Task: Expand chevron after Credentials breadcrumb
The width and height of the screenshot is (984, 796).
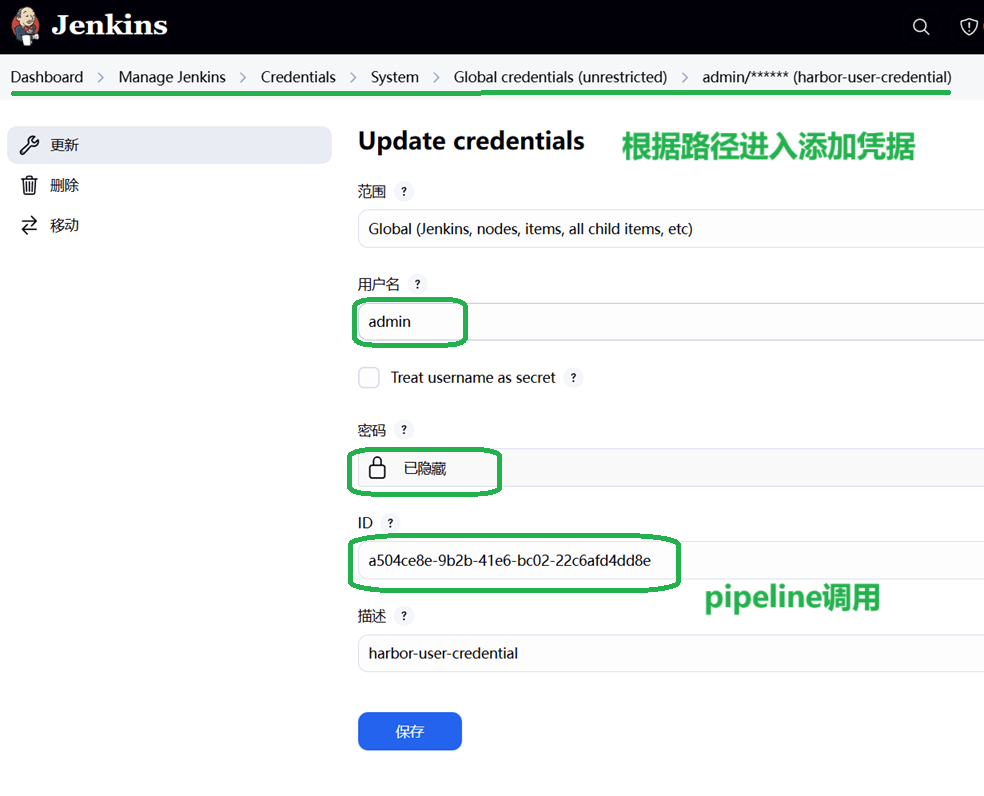Action: tap(353, 77)
